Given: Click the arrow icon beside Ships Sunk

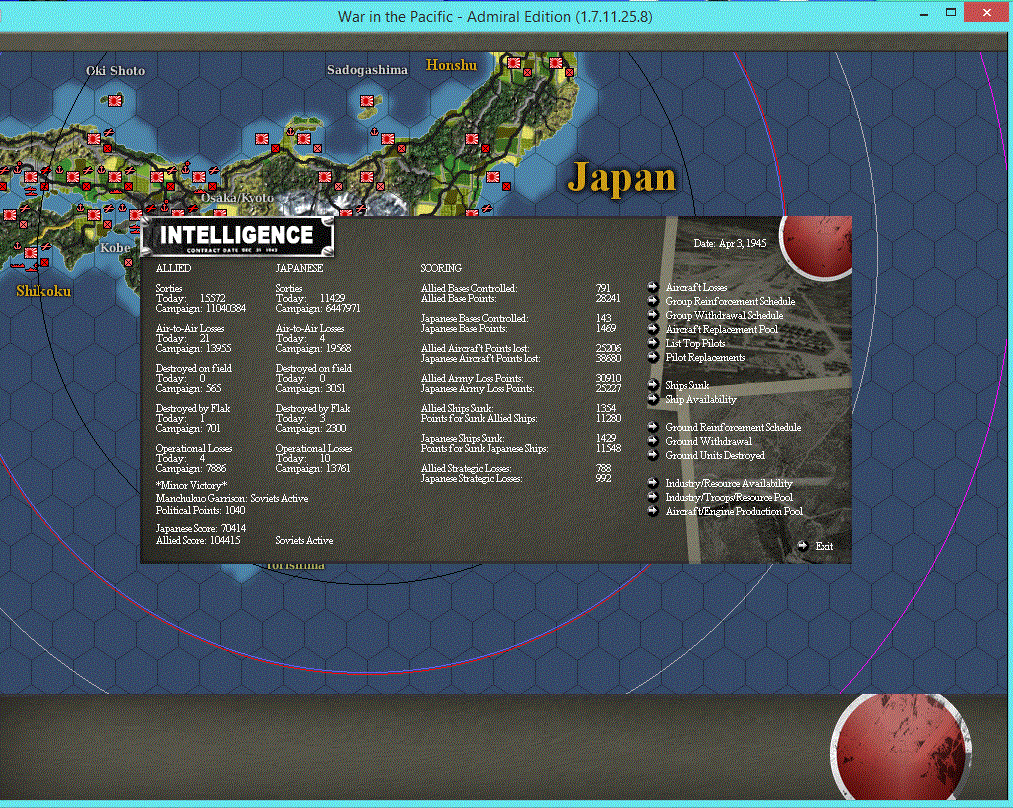Looking at the screenshot, I should click(653, 384).
